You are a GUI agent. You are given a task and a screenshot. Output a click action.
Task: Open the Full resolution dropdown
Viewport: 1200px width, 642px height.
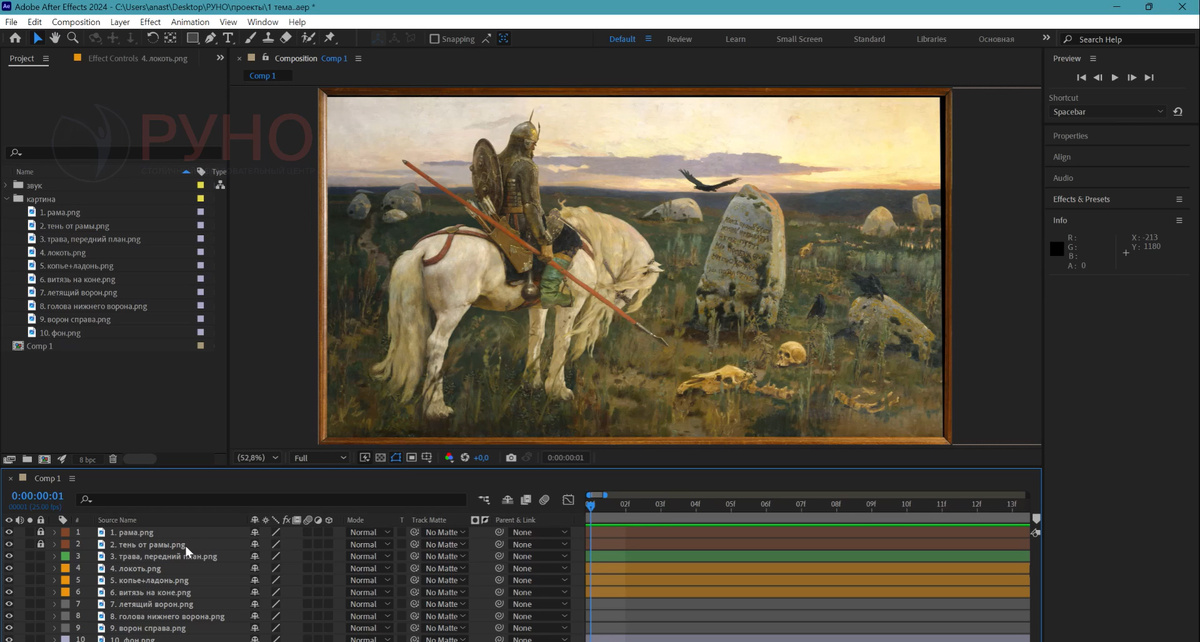click(319, 458)
